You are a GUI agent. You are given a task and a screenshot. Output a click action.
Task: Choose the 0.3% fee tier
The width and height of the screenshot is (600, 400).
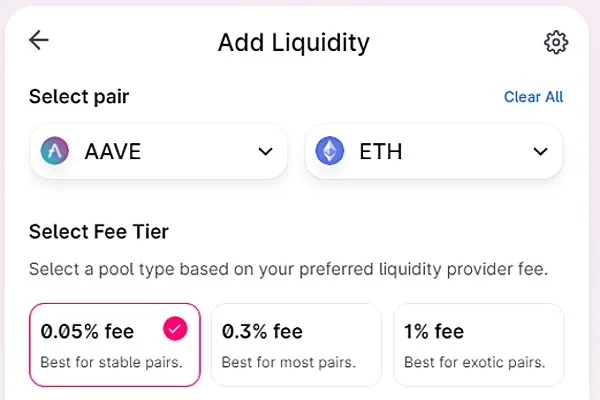coord(296,344)
